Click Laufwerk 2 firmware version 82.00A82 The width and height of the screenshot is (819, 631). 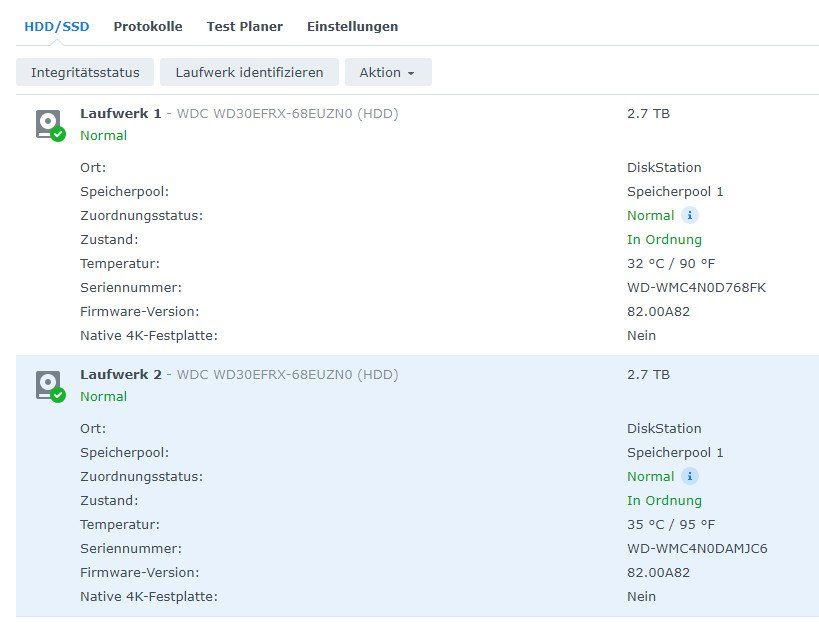(x=658, y=573)
